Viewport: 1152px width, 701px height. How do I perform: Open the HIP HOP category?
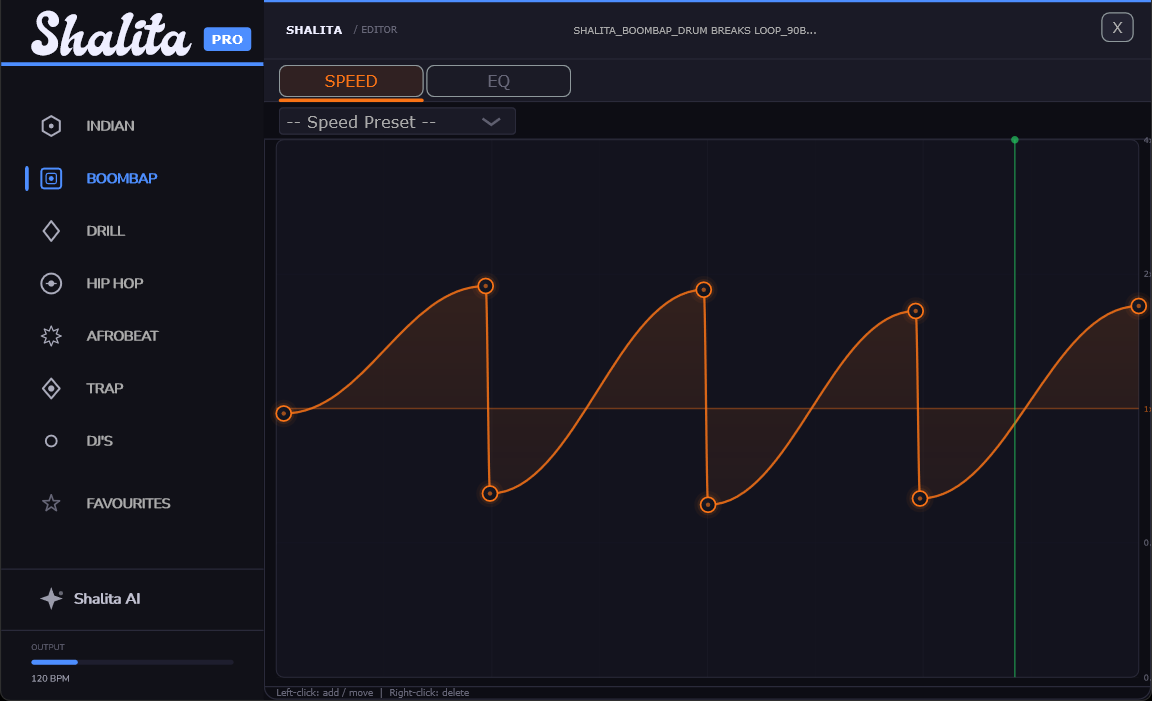pyautogui.click(x=115, y=284)
